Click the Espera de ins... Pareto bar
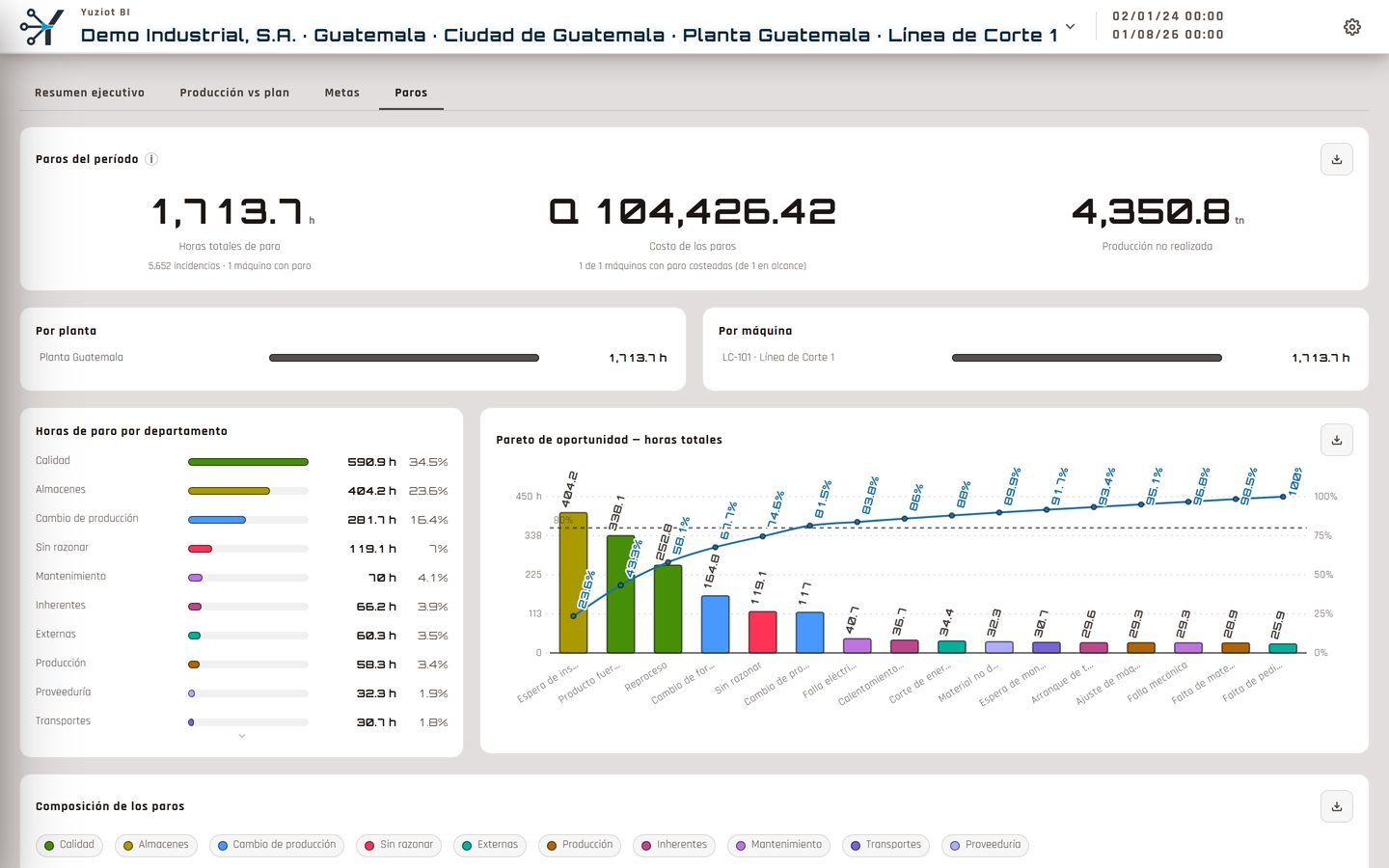The height and width of the screenshot is (868, 1389). [x=573, y=583]
